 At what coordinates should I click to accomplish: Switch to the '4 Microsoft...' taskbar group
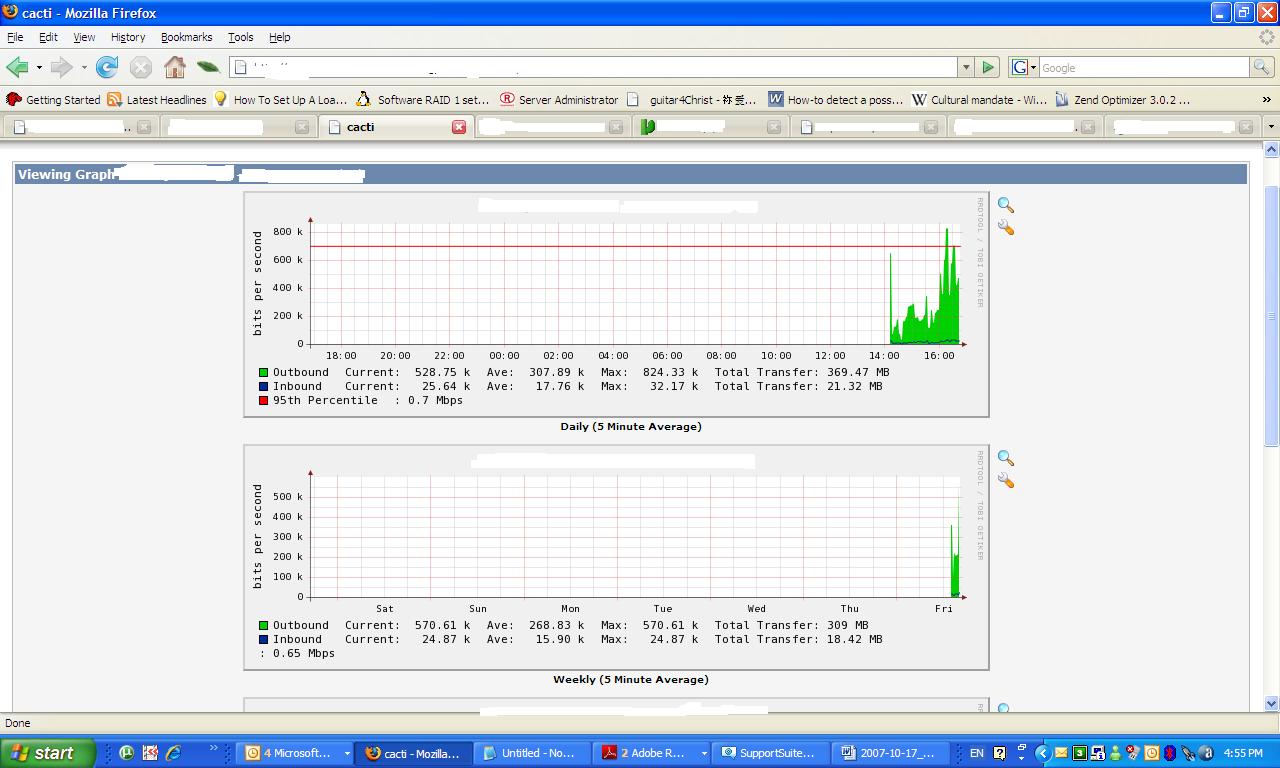tap(297, 753)
